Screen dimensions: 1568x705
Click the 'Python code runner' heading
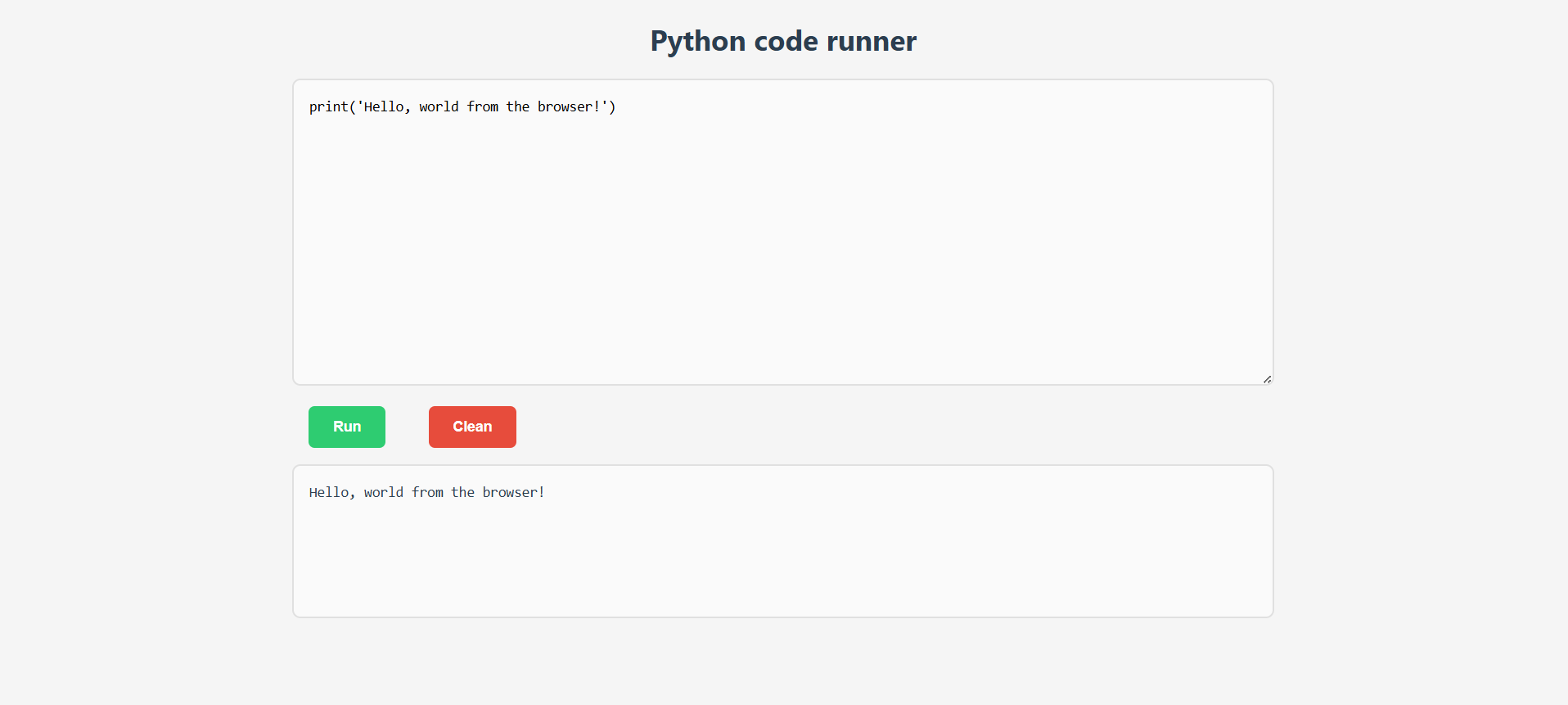[783, 41]
